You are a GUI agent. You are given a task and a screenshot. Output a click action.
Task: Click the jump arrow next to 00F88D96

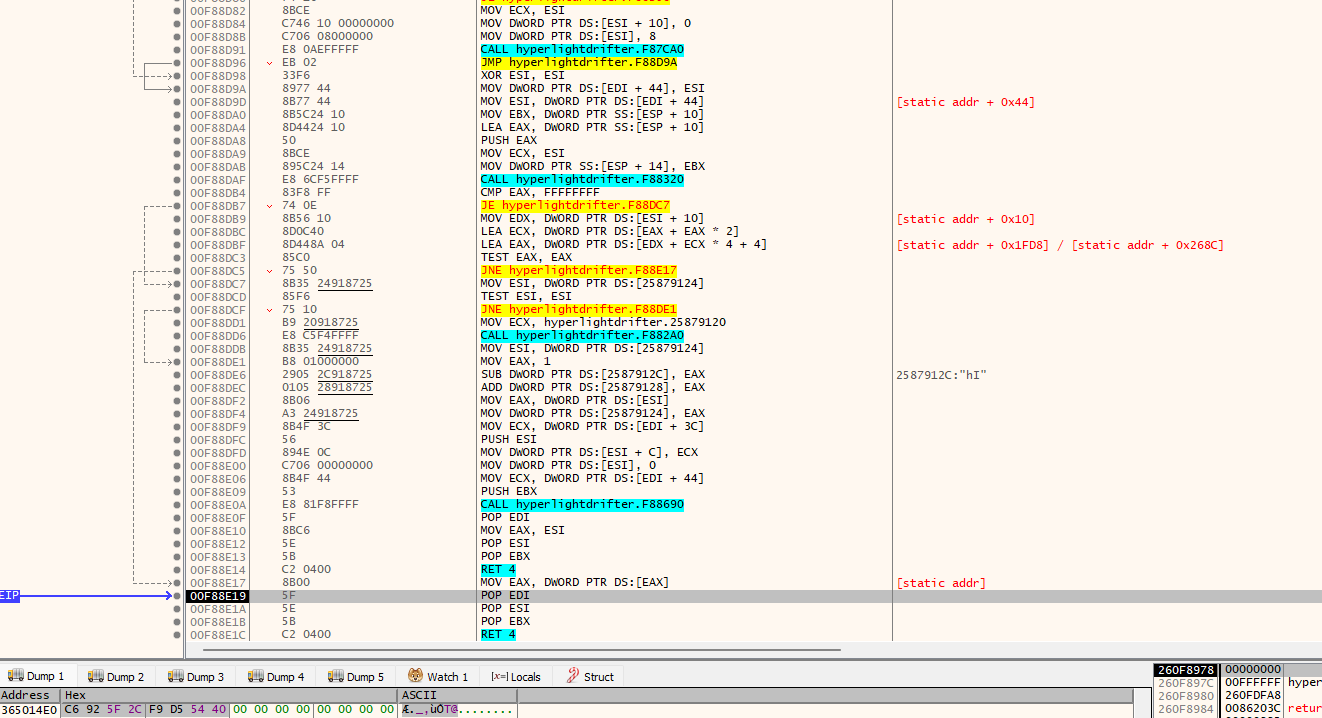pos(269,63)
